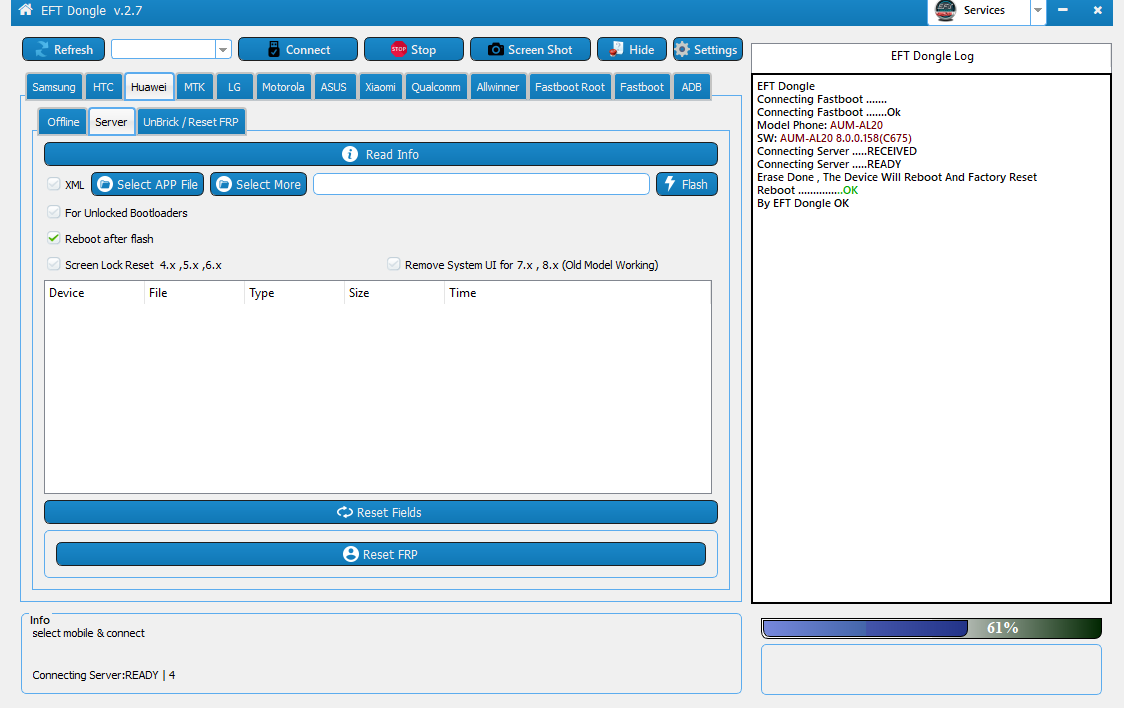Enable For Unlocked Bootloaders checkbox
The width and height of the screenshot is (1124, 708).
(x=54, y=213)
